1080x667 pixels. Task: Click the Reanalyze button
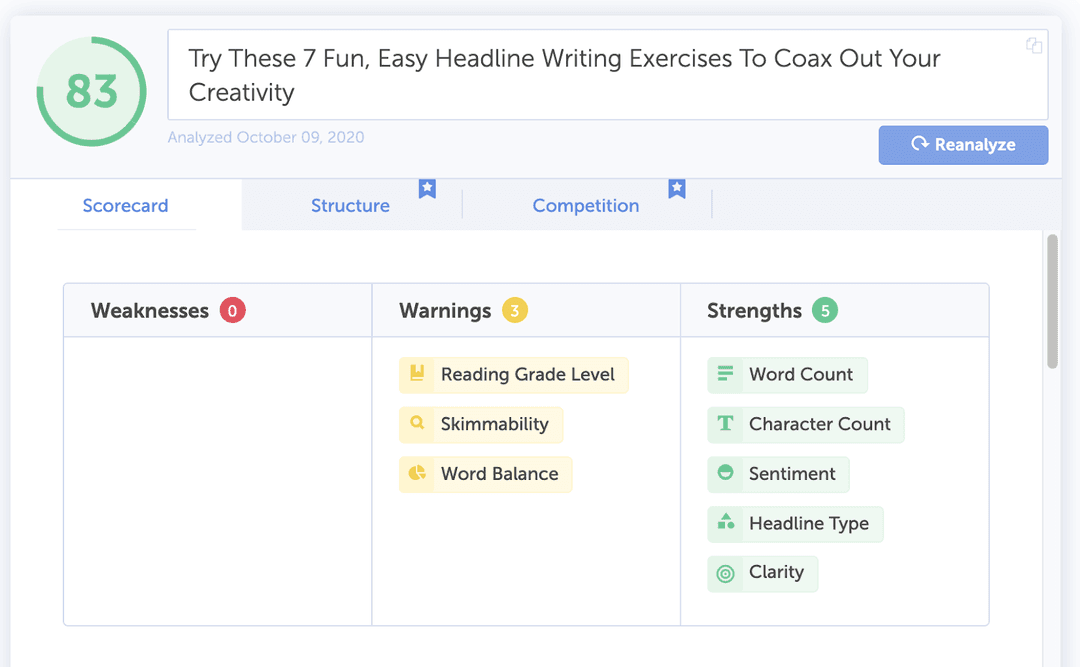[963, 145]
